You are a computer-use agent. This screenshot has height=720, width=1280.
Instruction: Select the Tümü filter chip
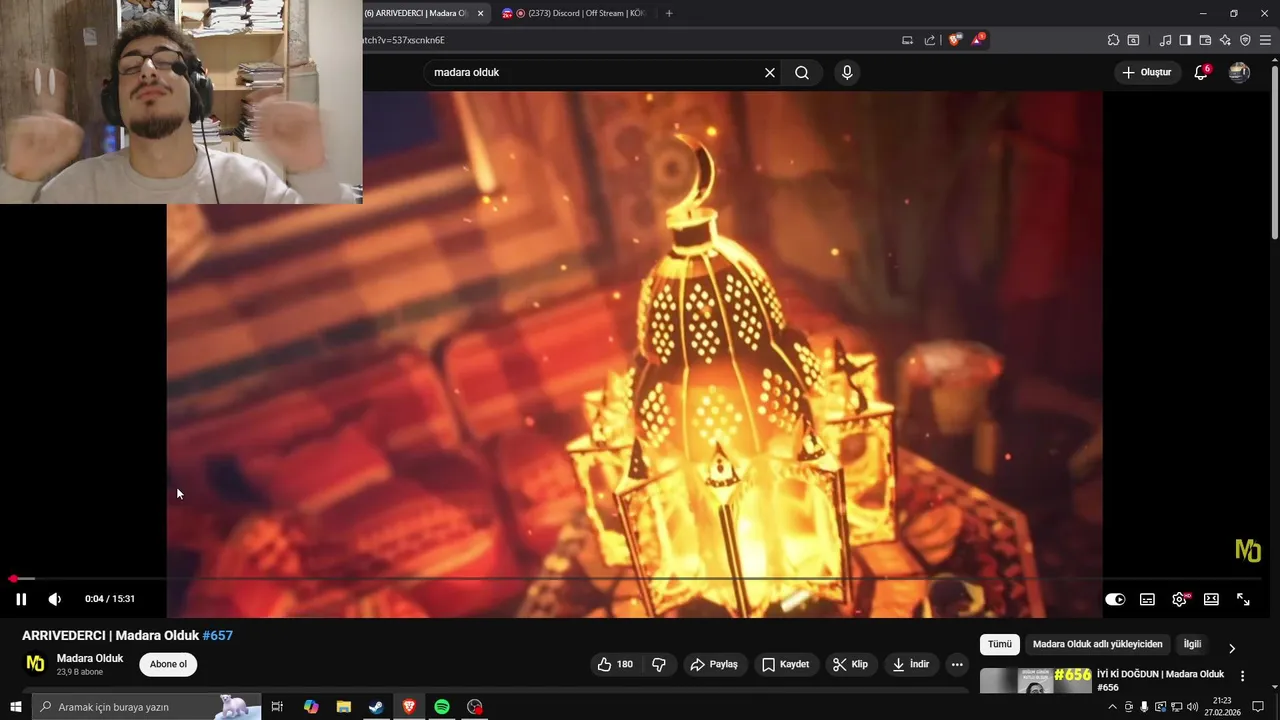[x=1000, y=644]
